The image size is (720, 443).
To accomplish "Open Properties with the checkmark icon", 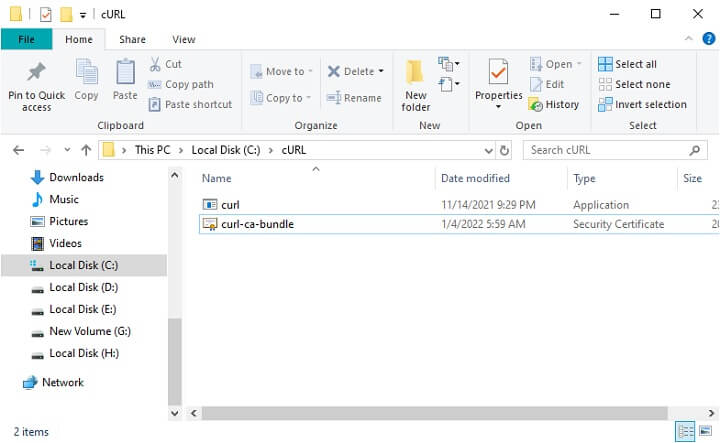I will coord(498,73).
